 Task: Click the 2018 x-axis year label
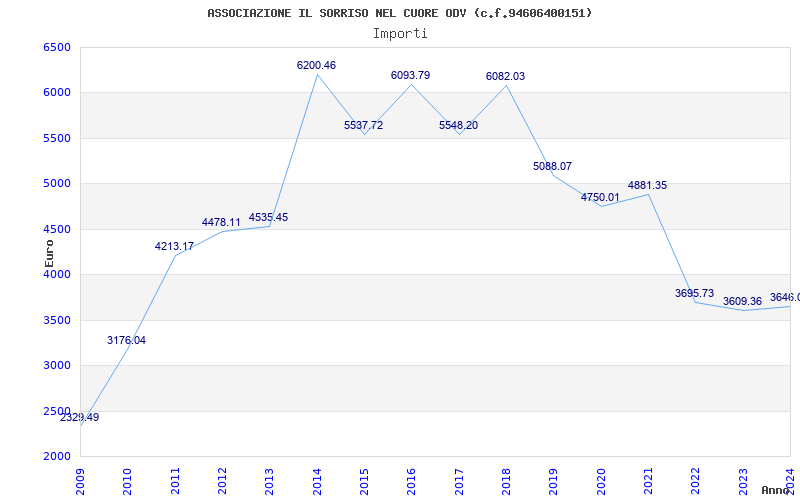tap(506, 482)
